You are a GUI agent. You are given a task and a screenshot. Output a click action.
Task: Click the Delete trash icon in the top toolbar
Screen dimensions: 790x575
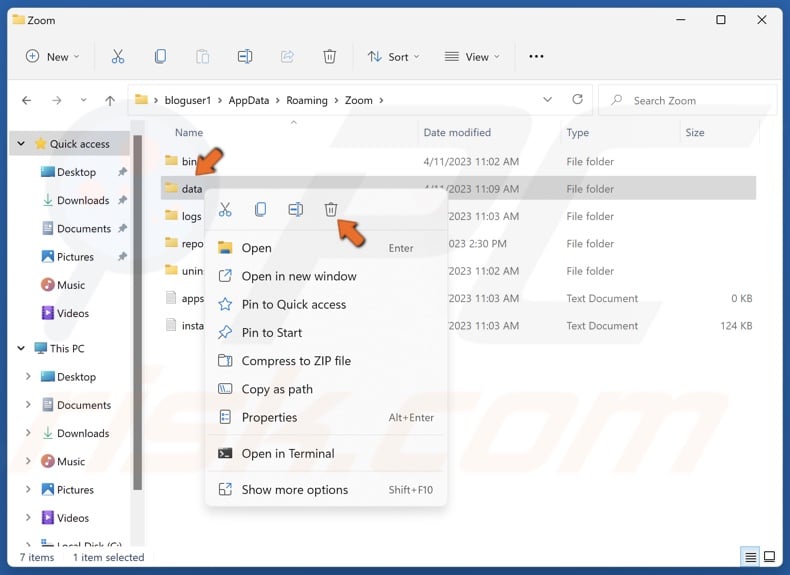[330, 56]
